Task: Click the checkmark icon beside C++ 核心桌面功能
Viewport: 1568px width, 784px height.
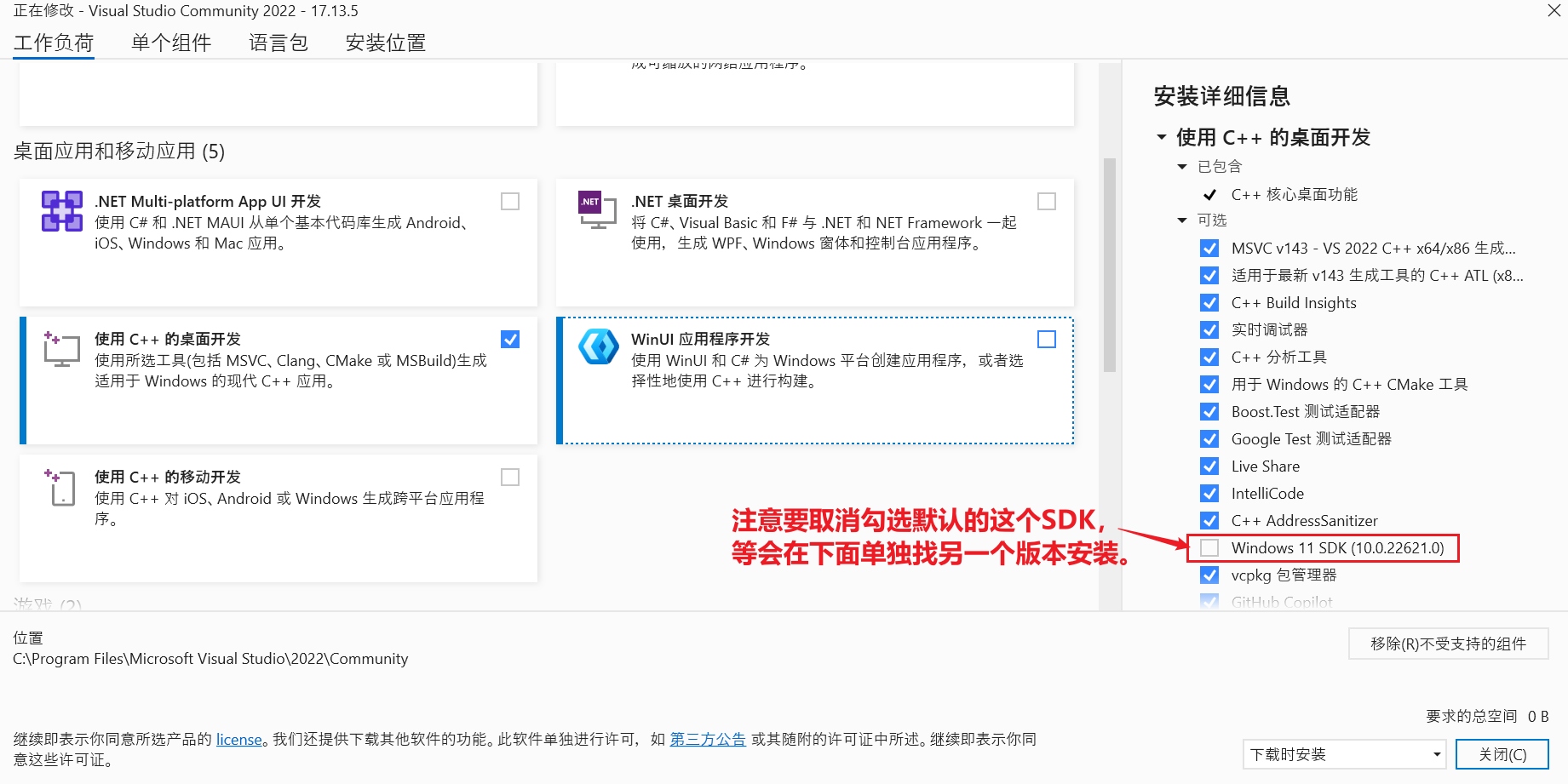Action: [1209, 195]
